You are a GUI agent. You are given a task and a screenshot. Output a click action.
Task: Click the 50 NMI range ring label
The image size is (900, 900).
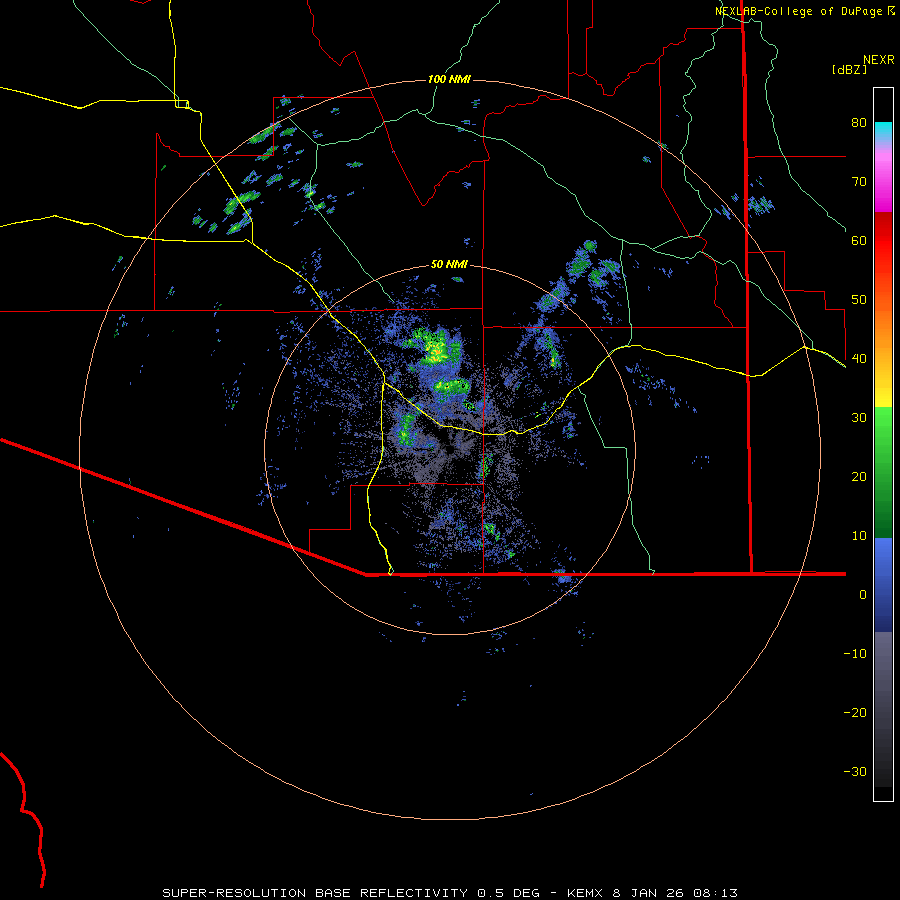click(449, 264)
